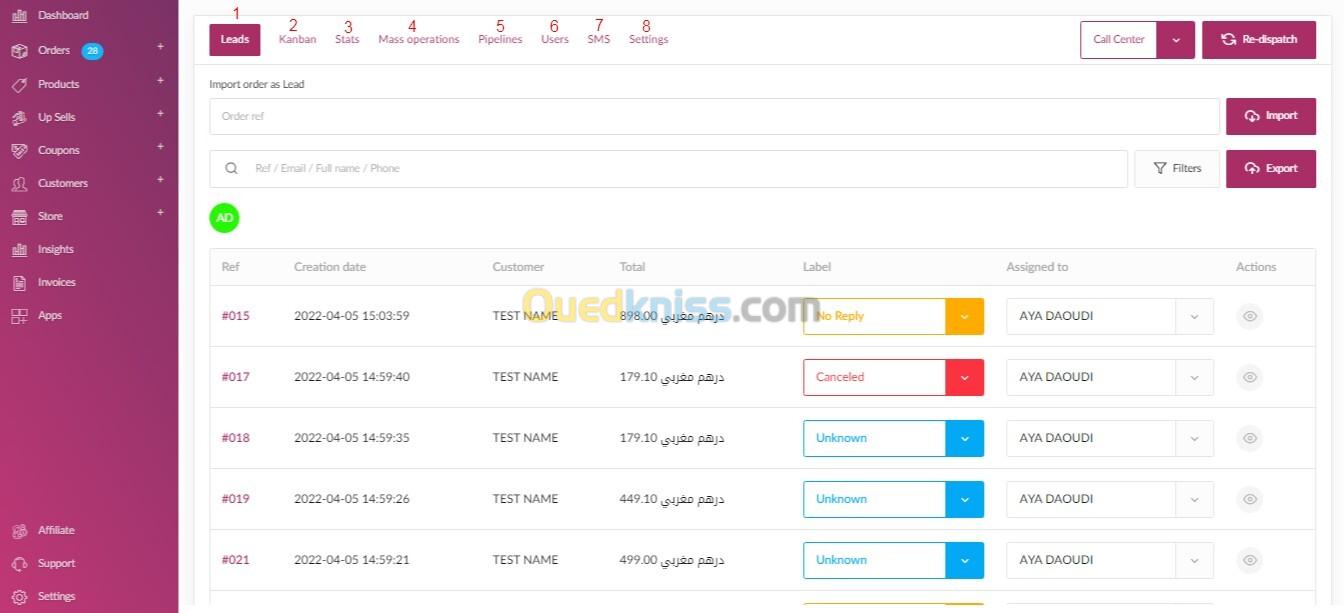View lead #015 with the eye icon
This screenshot has height=613, width=1344.
pos(1249,317)
